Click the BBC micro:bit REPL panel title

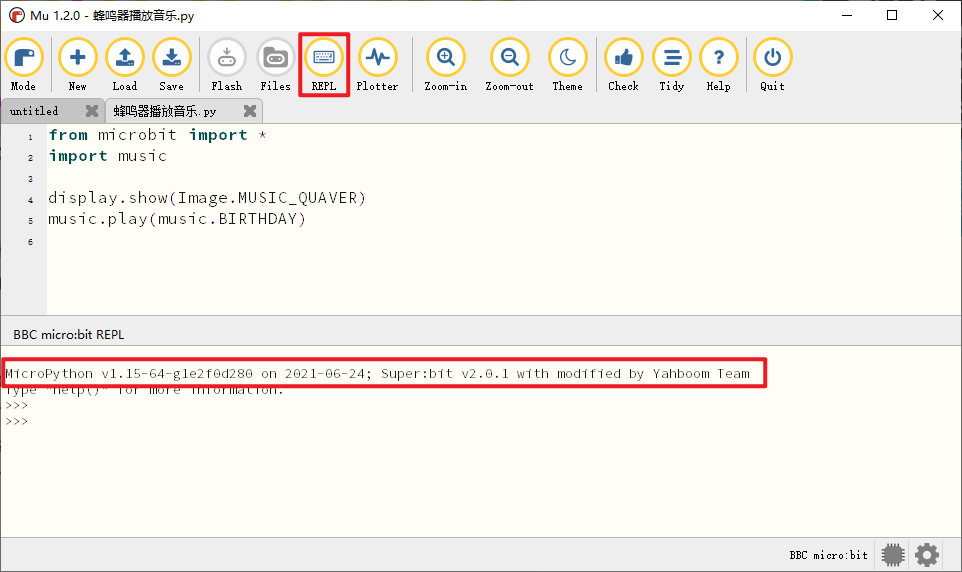click(x=69, y=334)
